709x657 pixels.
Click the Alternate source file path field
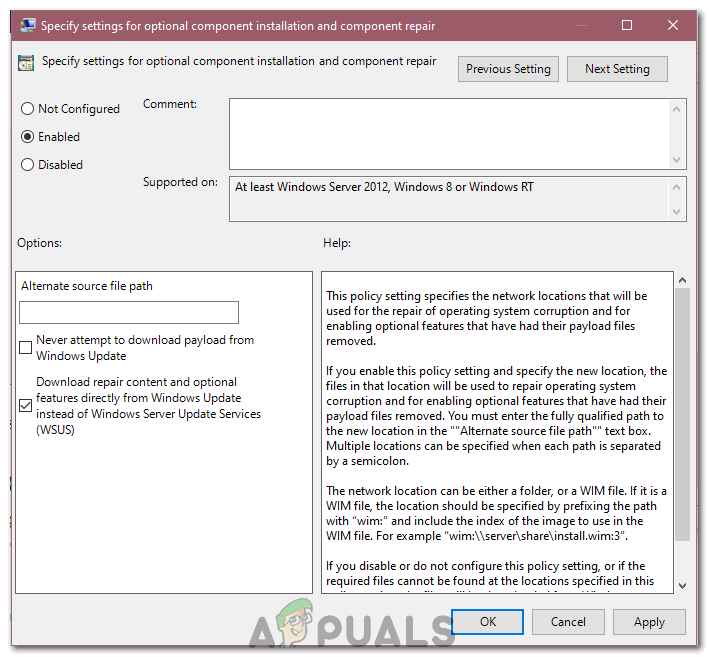[x=129, y=312]
